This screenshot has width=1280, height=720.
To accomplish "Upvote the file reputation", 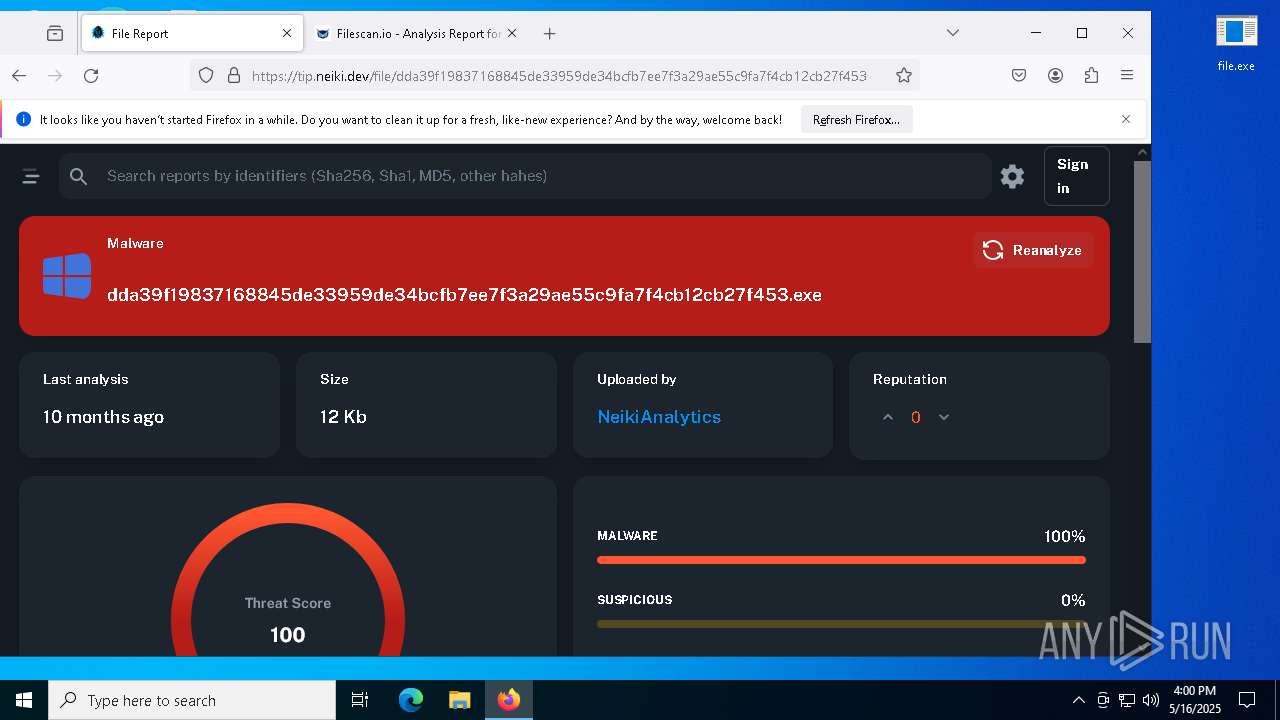I will point(887,417).
